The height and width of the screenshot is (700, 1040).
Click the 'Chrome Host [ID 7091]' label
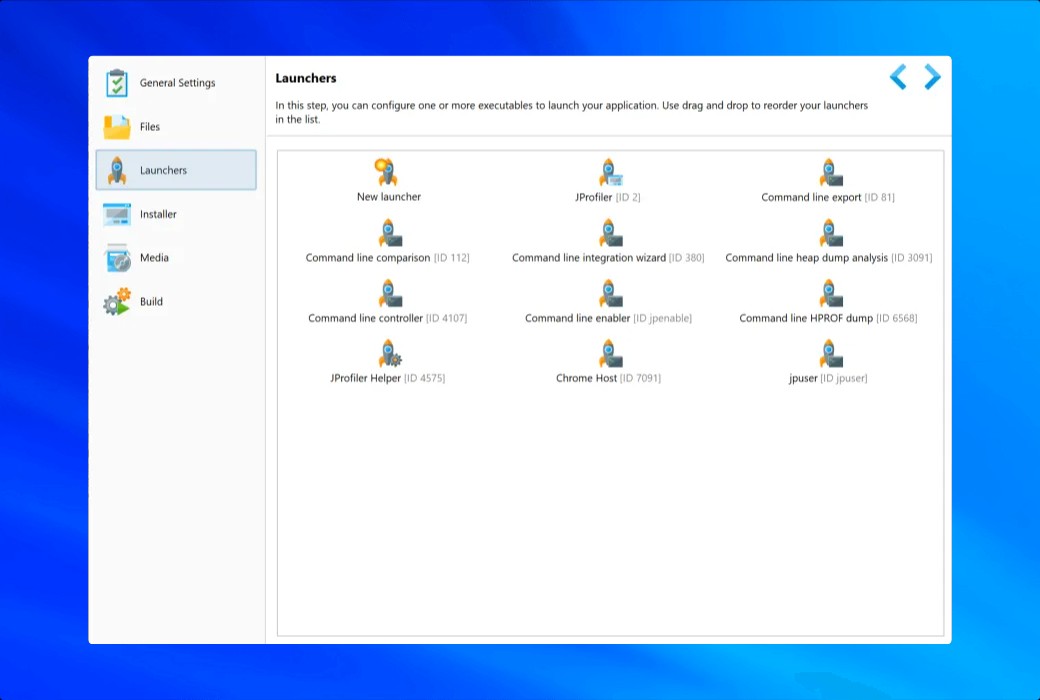[608, 378]
